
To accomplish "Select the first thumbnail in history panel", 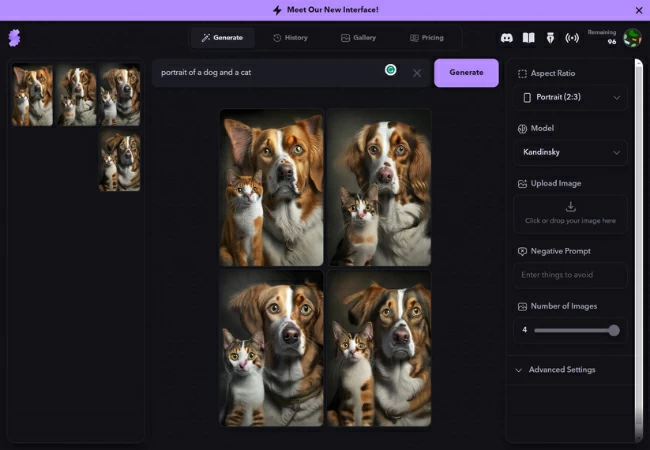I will [32, 96].
